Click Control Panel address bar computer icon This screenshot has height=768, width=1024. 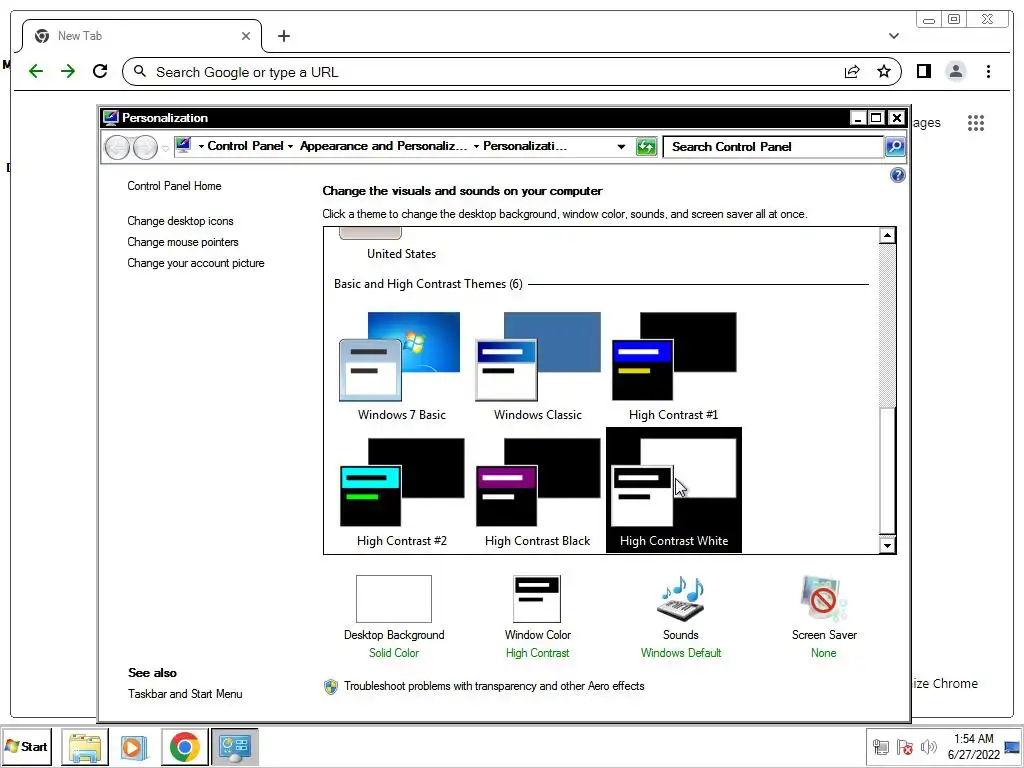point(184,146)
